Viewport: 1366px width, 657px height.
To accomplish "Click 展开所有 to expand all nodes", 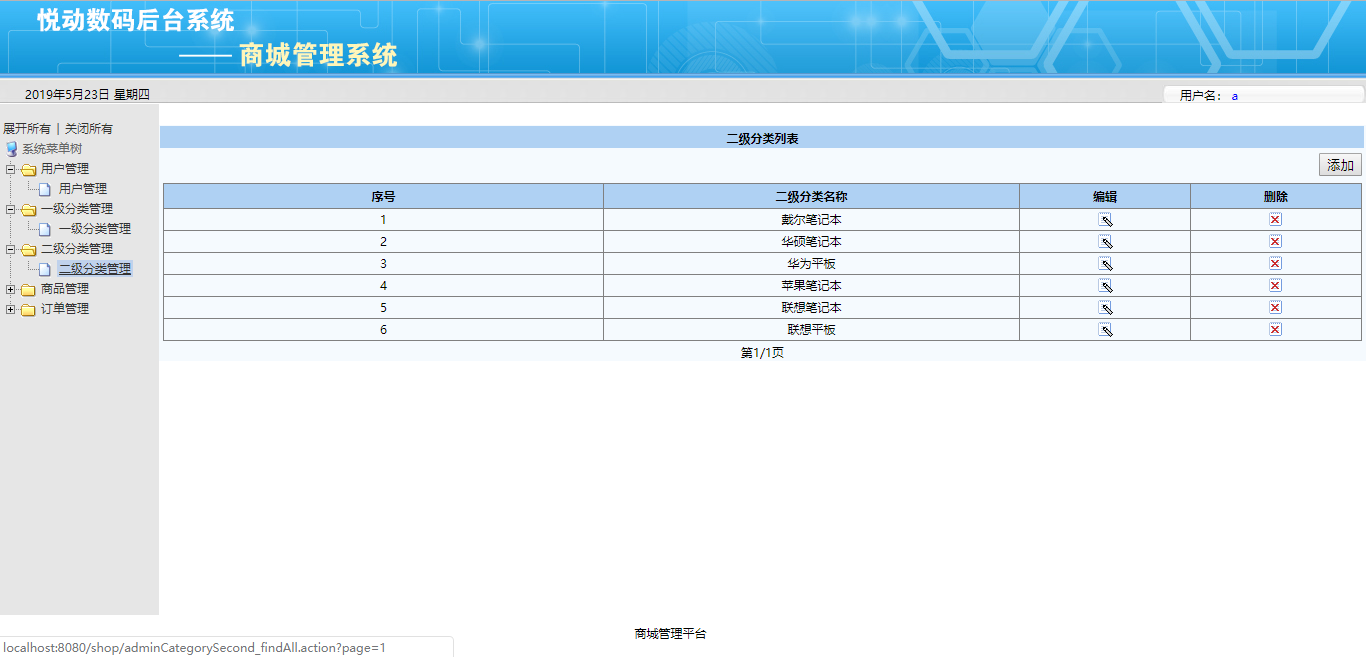I will pyautogui.click(x=27, y=129).
